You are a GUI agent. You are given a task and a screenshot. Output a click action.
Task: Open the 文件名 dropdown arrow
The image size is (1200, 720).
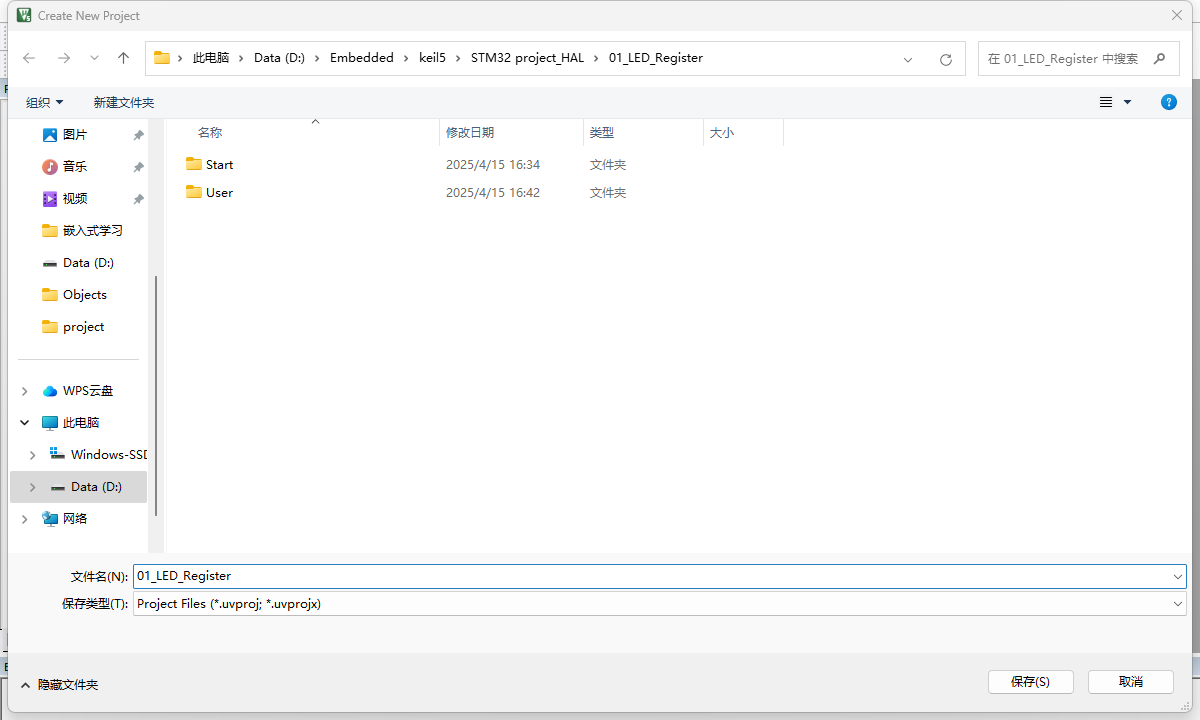point(1178,577)
